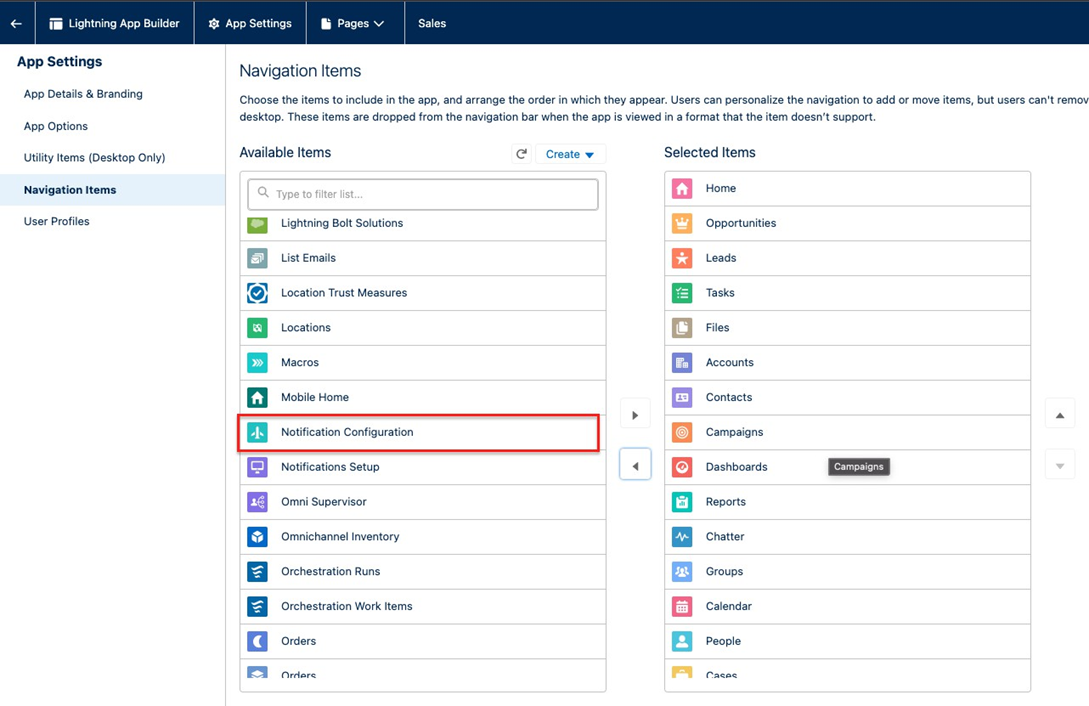1089x706 pixels.
Task: Click the Macros icon
Action: (x=258, y=362)
